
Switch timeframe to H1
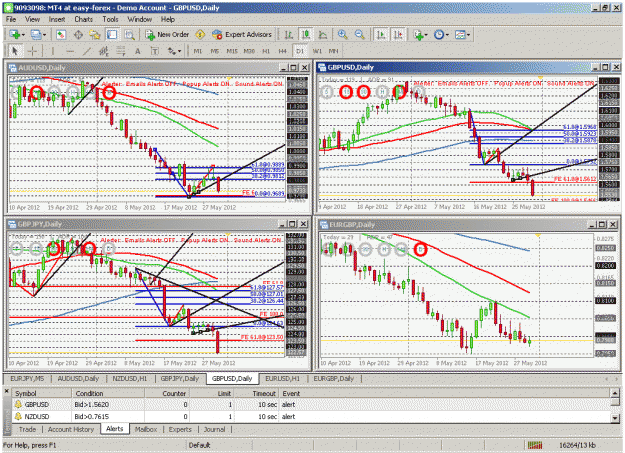tap(266, 51)
